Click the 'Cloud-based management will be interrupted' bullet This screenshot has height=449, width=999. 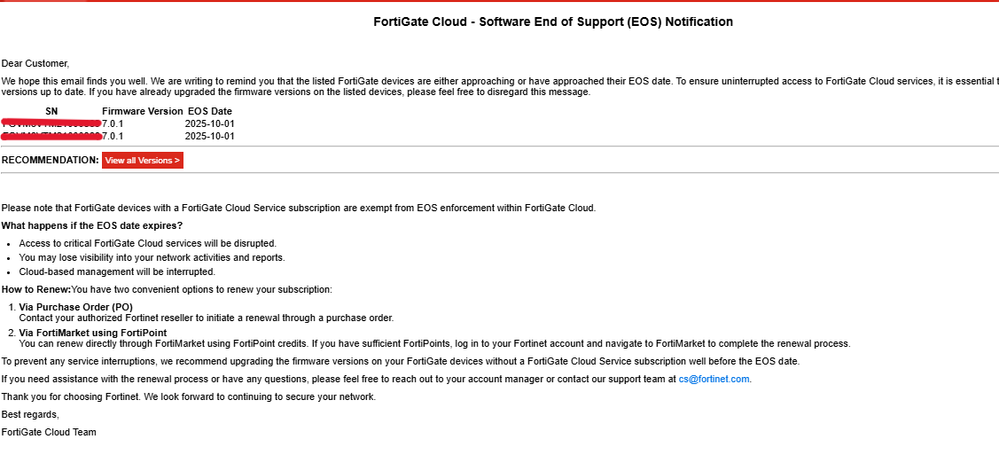[x=117, y=271]
